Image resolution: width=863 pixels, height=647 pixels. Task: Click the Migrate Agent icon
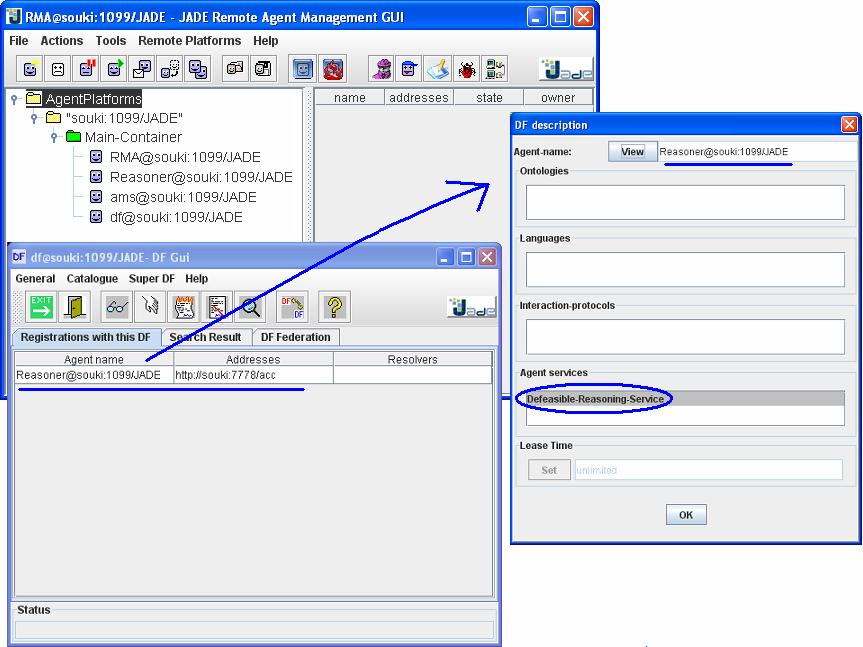170,69
